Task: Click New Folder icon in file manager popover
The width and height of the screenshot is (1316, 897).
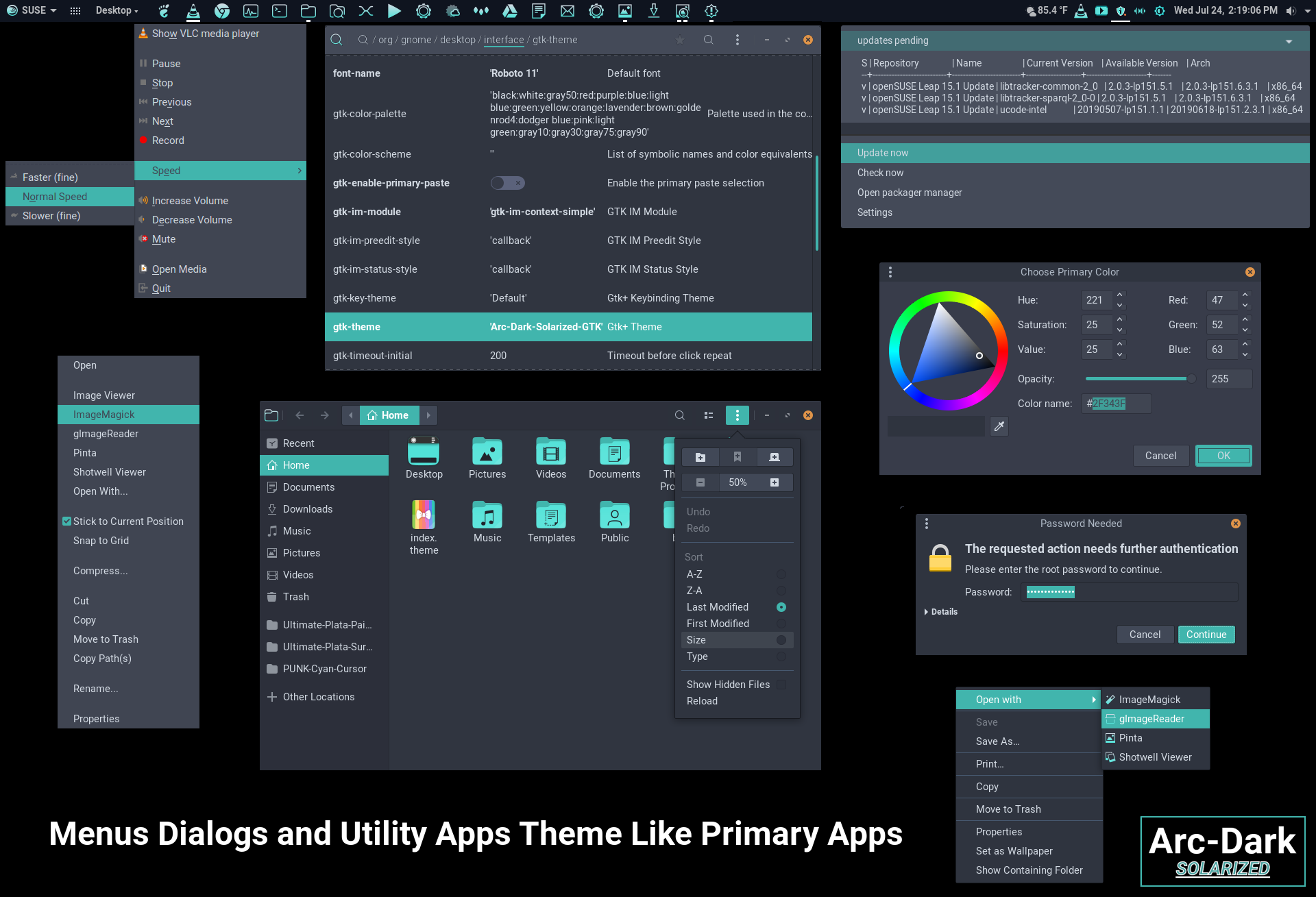Action: point(700,457)
